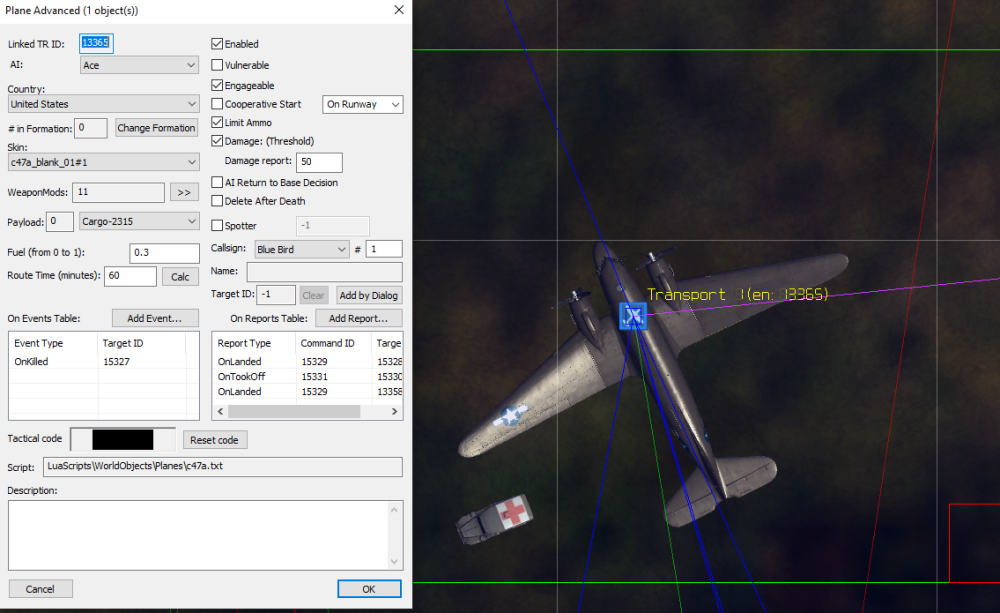Open the On Runway start dropdown

pos(363,104)
